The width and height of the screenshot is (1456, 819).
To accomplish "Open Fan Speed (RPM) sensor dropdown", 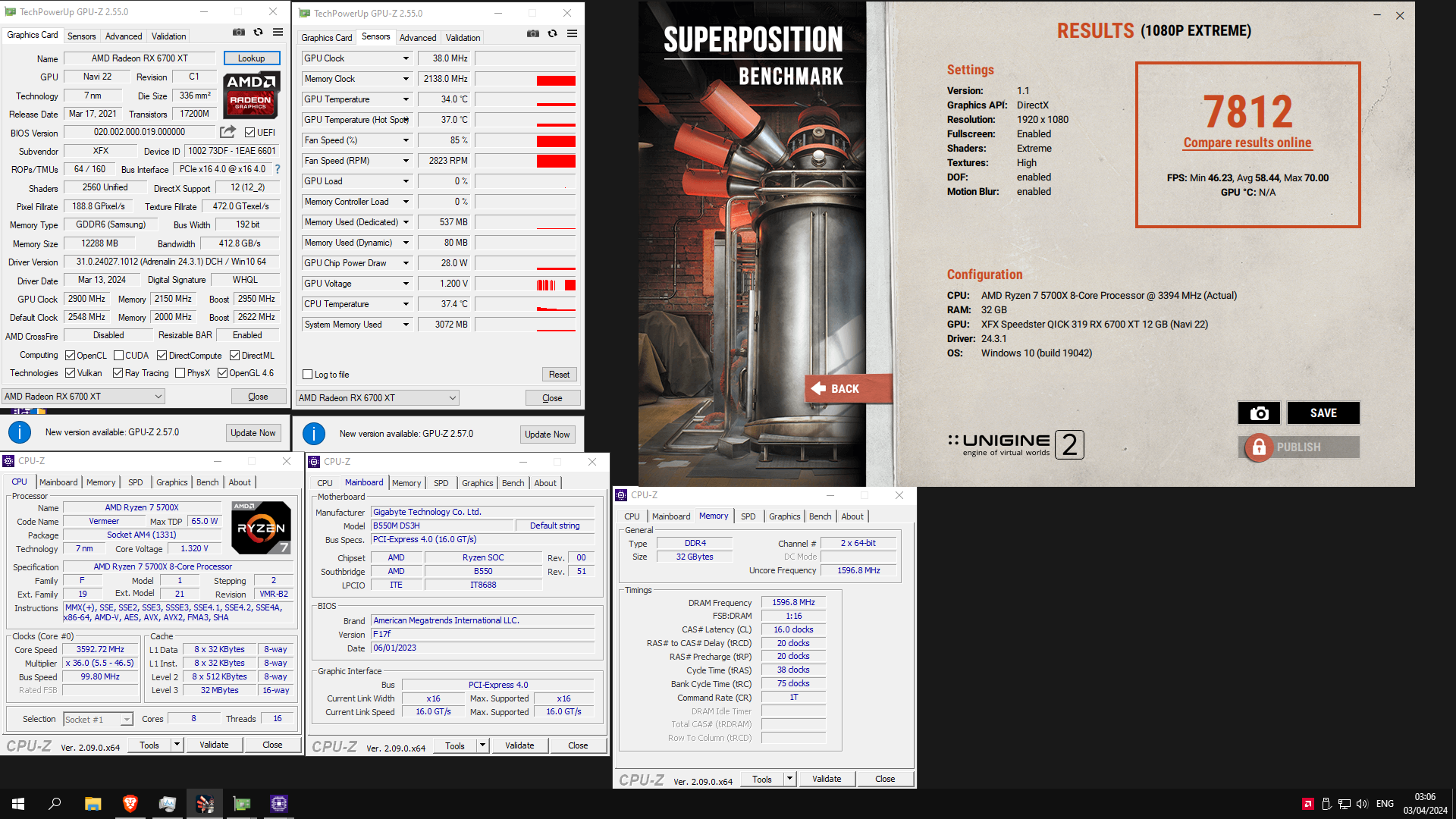I will tap(406, 161).
